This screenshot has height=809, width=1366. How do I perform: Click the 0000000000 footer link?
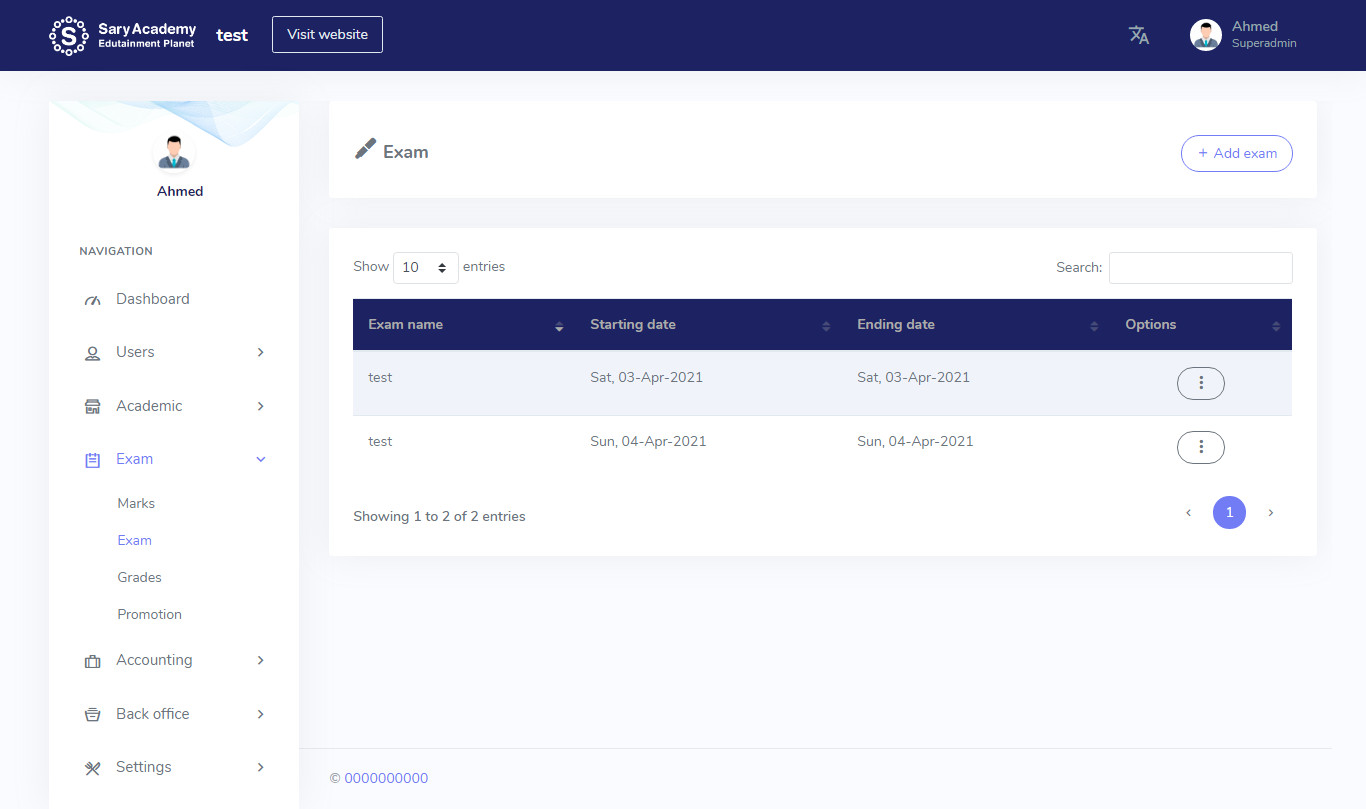click(386, 778)
